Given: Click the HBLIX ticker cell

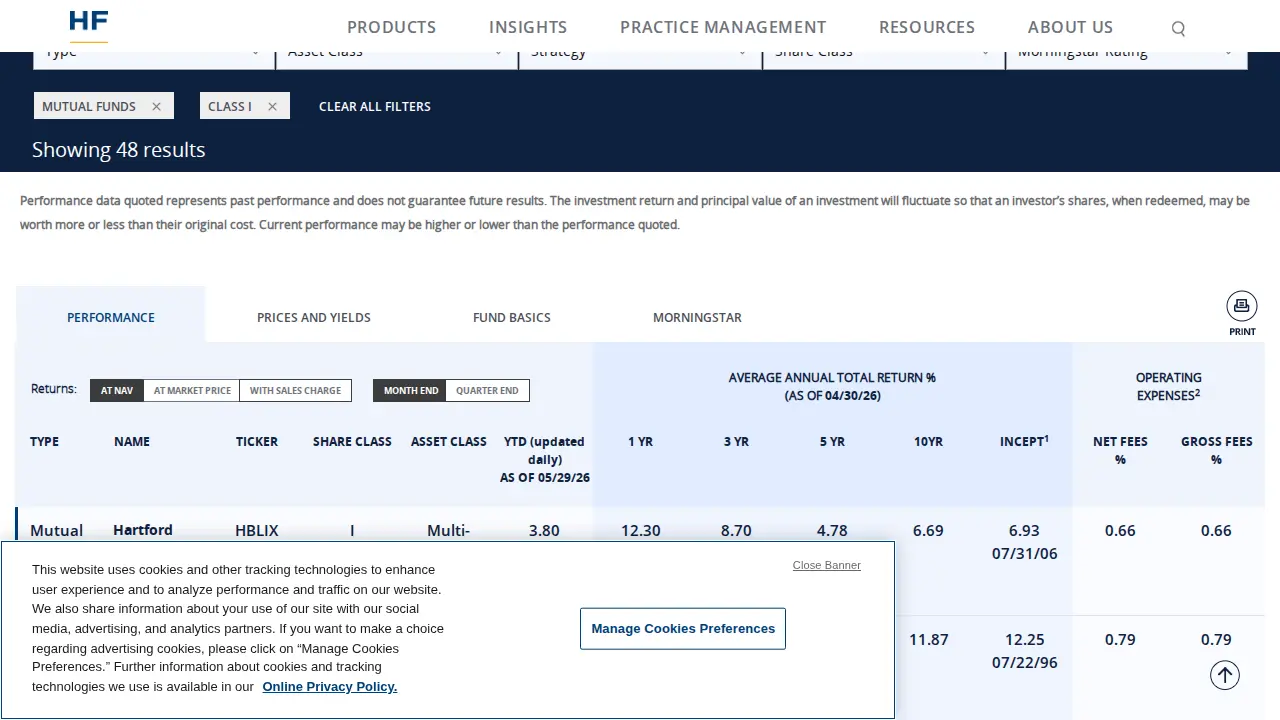Looking at the screenshot, I should point(257,530).
